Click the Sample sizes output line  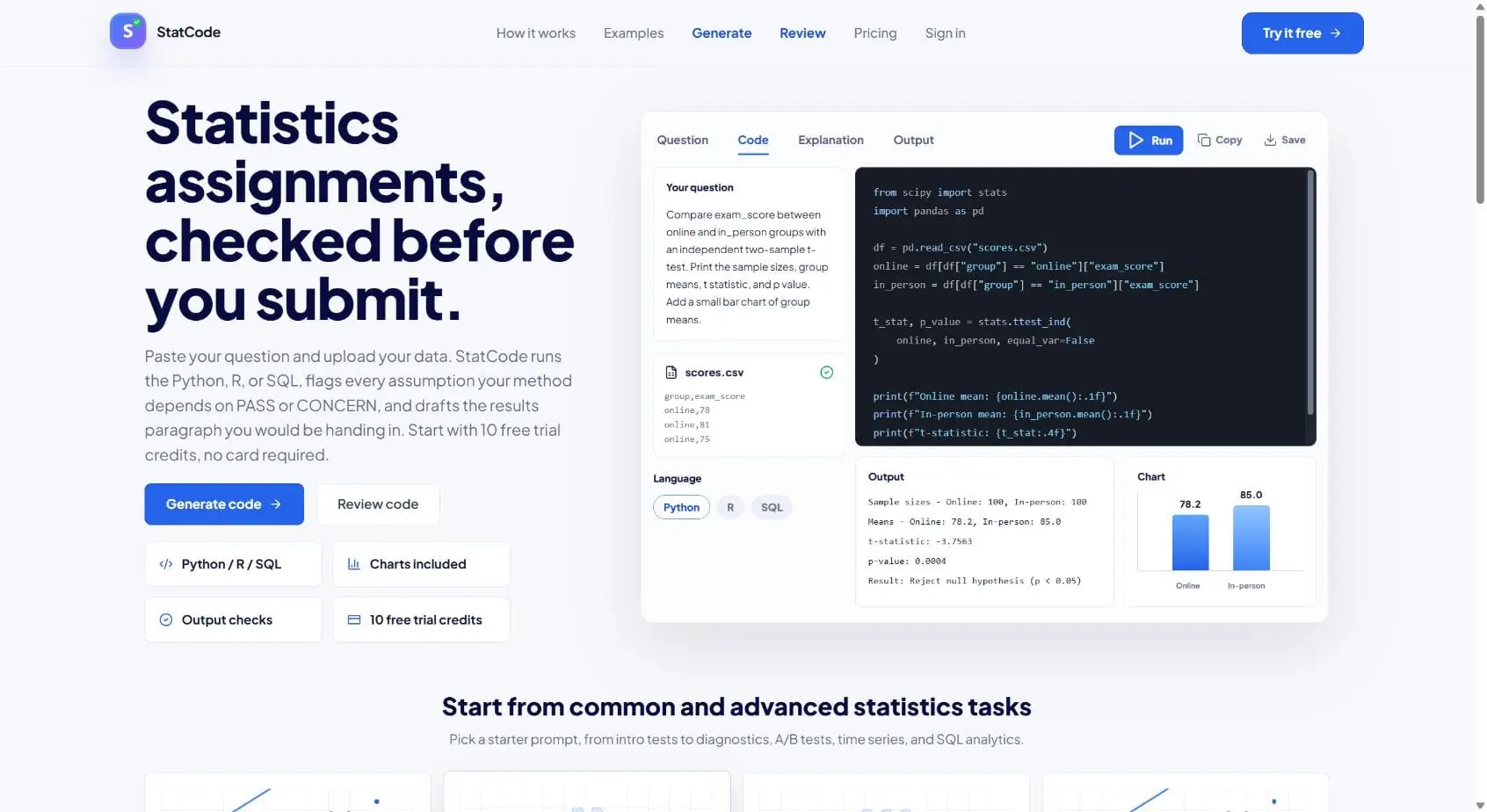point(977,502)
